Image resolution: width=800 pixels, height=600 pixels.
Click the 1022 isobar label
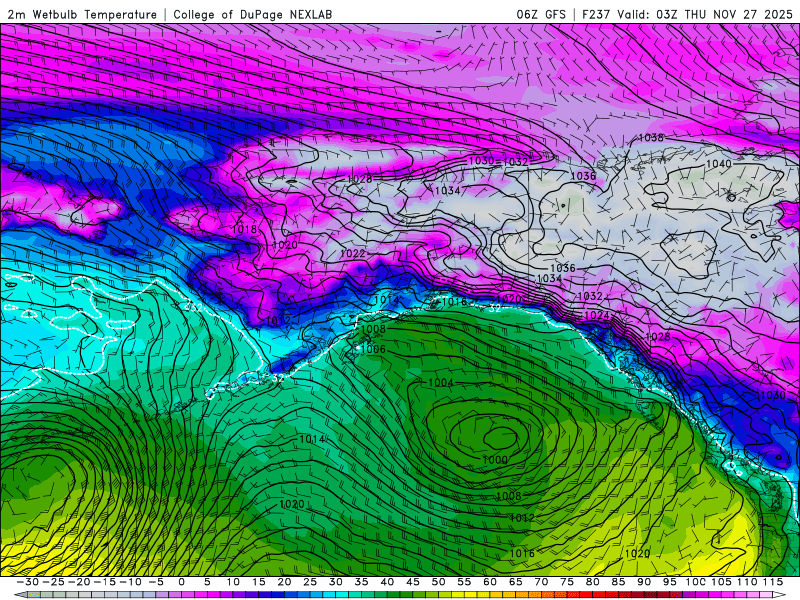[353, 254]
